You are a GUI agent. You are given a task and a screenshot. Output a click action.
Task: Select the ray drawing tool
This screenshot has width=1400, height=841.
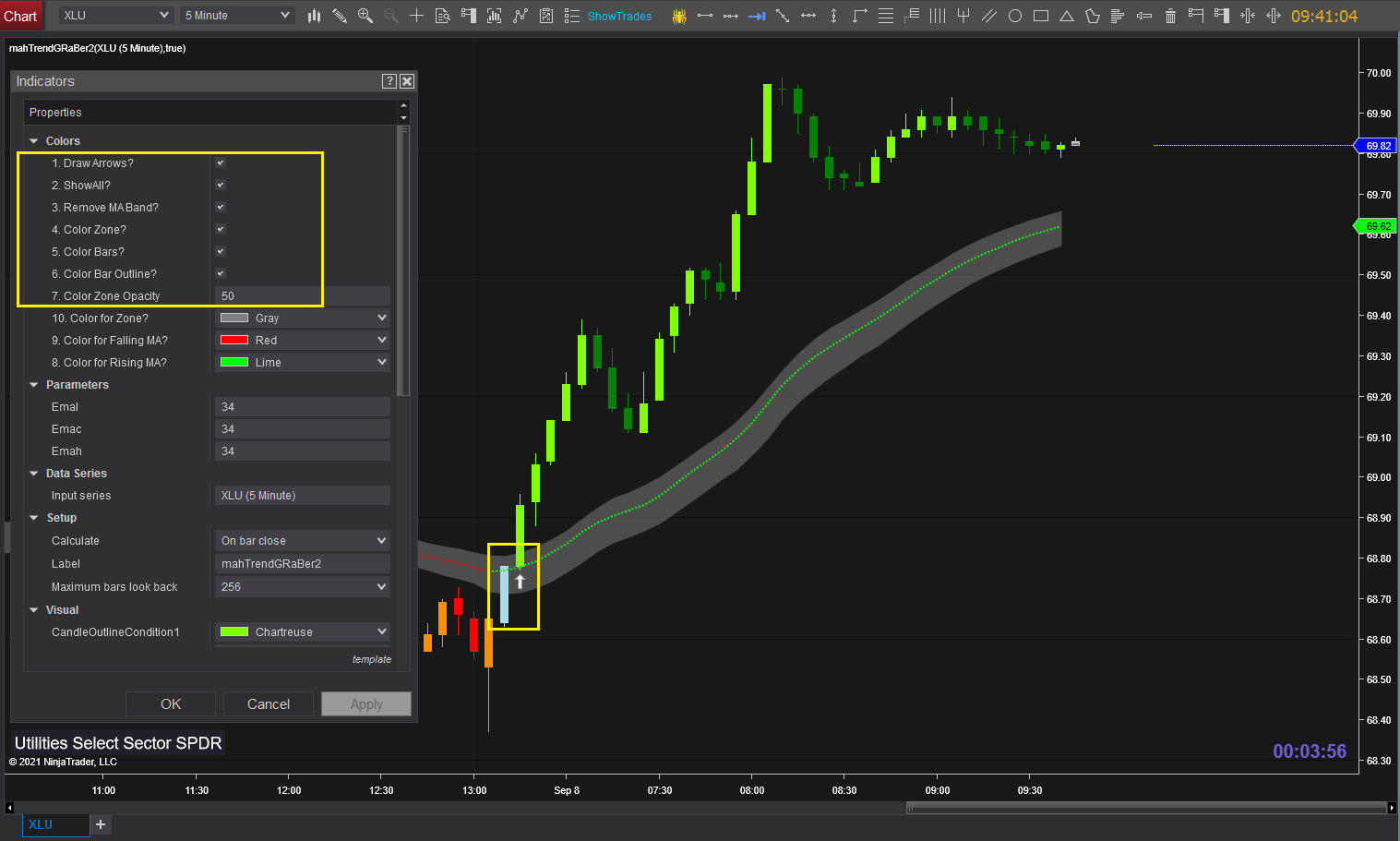(731, 16)
